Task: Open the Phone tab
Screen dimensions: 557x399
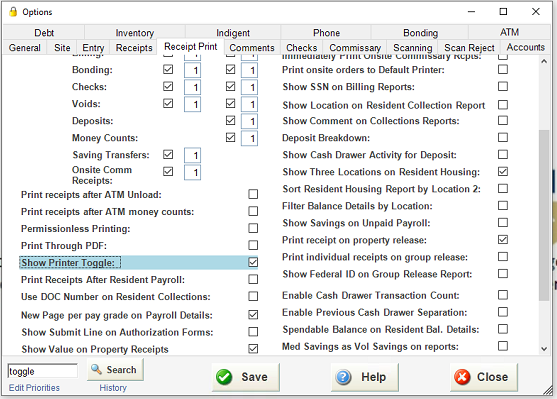Action: tap(326, 33)
